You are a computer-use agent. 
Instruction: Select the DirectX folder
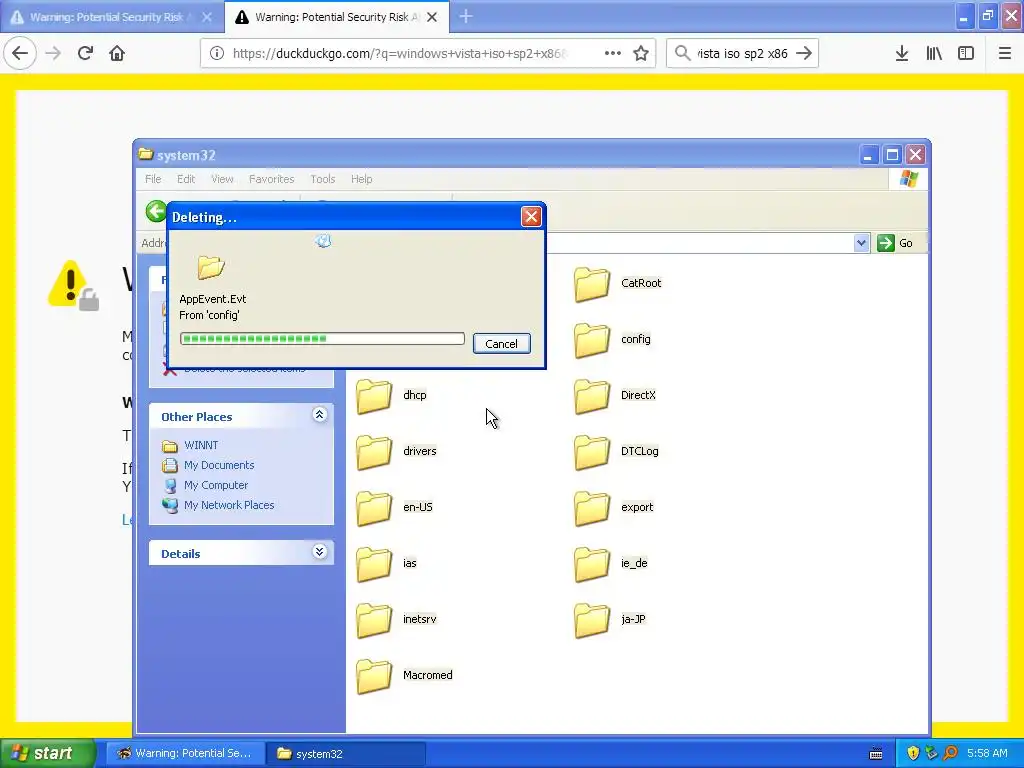[x=615, y=396]
